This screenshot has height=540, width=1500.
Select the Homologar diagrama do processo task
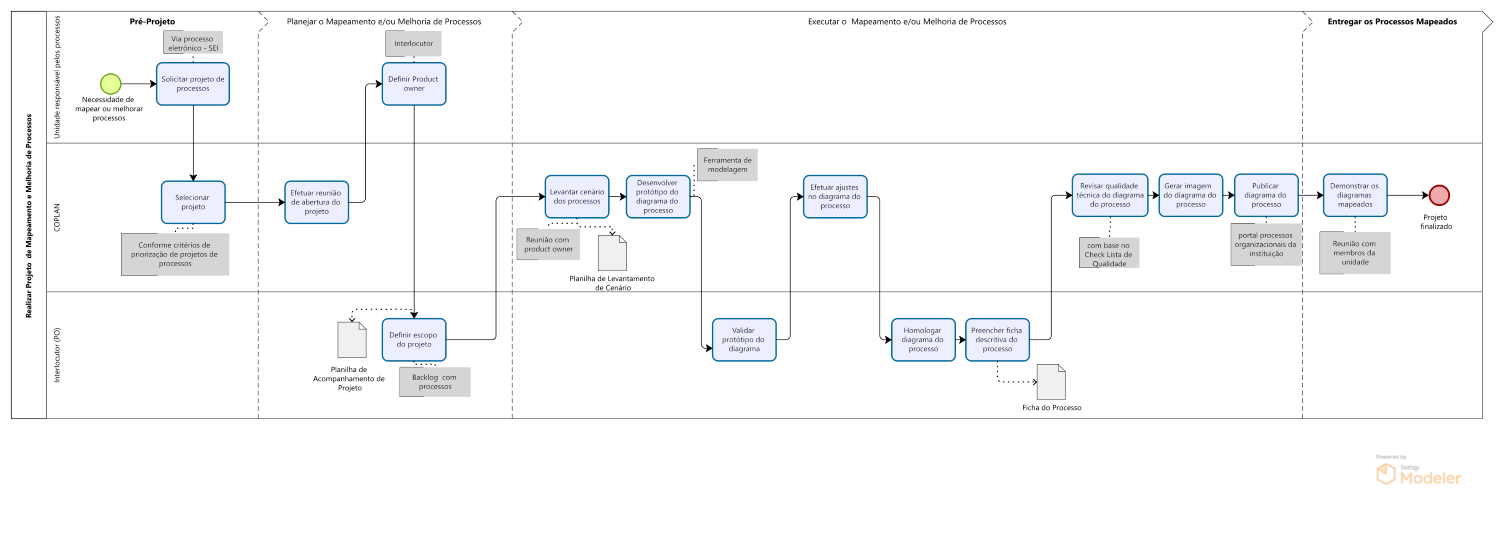(923, 340)
